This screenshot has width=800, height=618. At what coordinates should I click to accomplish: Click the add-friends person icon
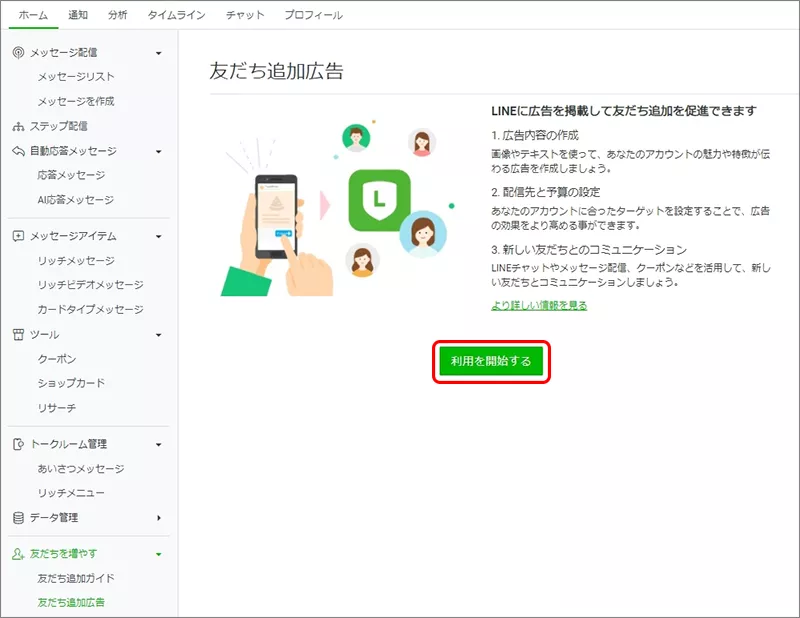[17, 554]
